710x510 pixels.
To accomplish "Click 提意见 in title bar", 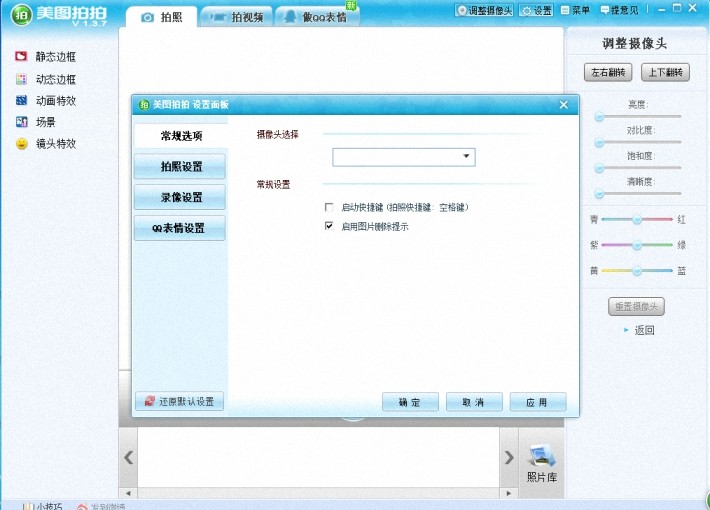I will click(x=619, y=10).
